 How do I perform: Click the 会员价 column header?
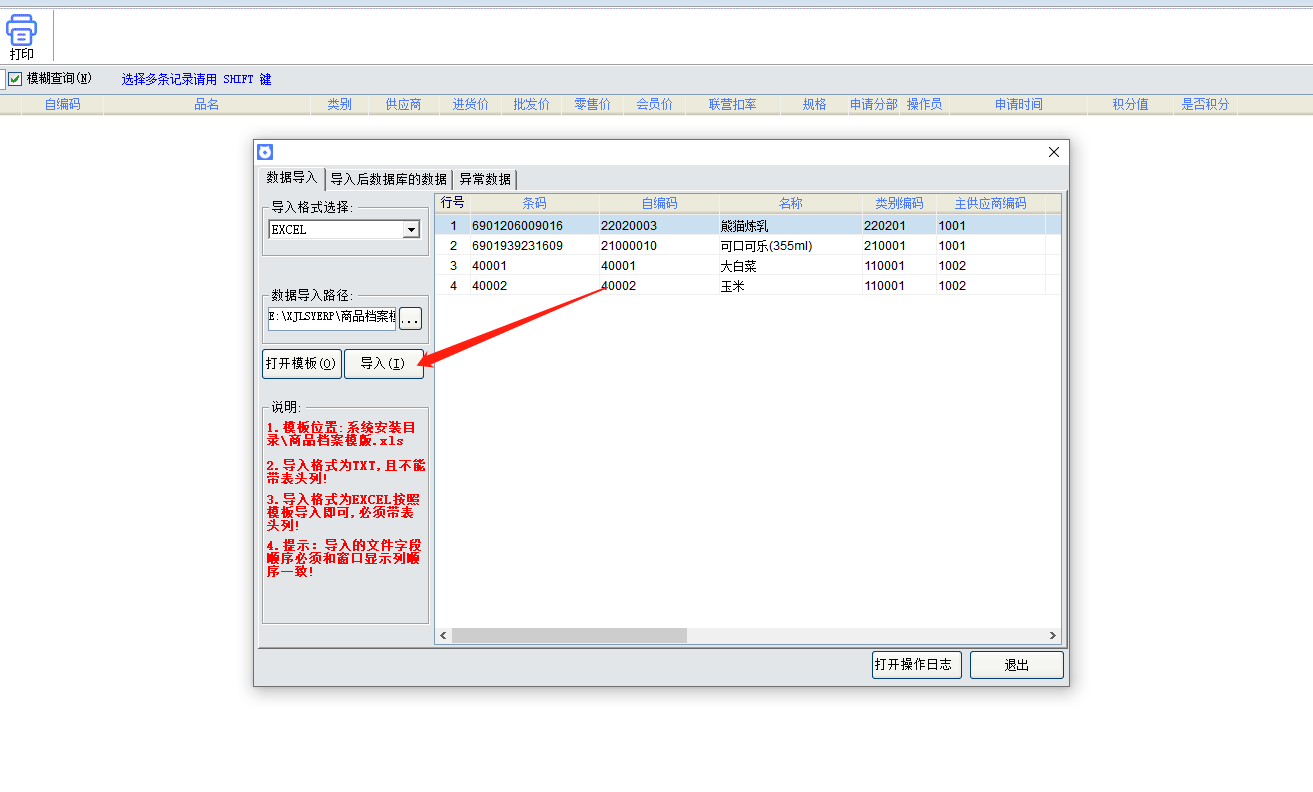654,104
